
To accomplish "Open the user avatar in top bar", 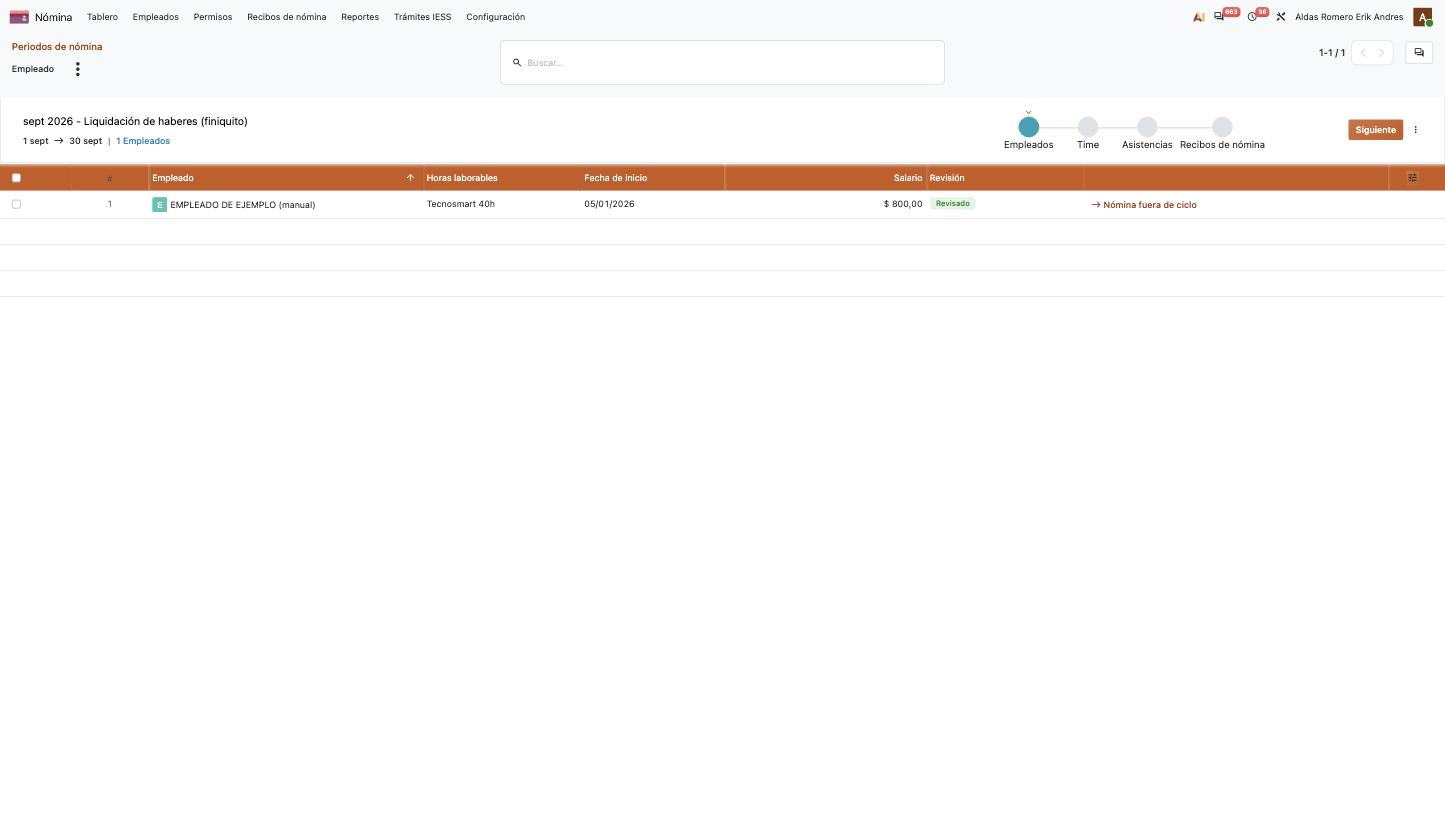I will [1422, 17].
